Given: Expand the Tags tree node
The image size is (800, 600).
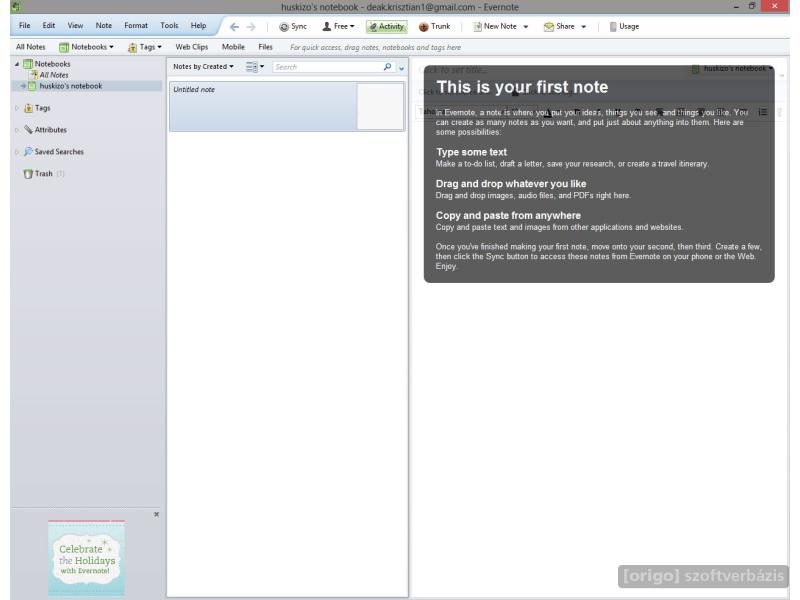Looking at the screenshot, I should 17,108.
